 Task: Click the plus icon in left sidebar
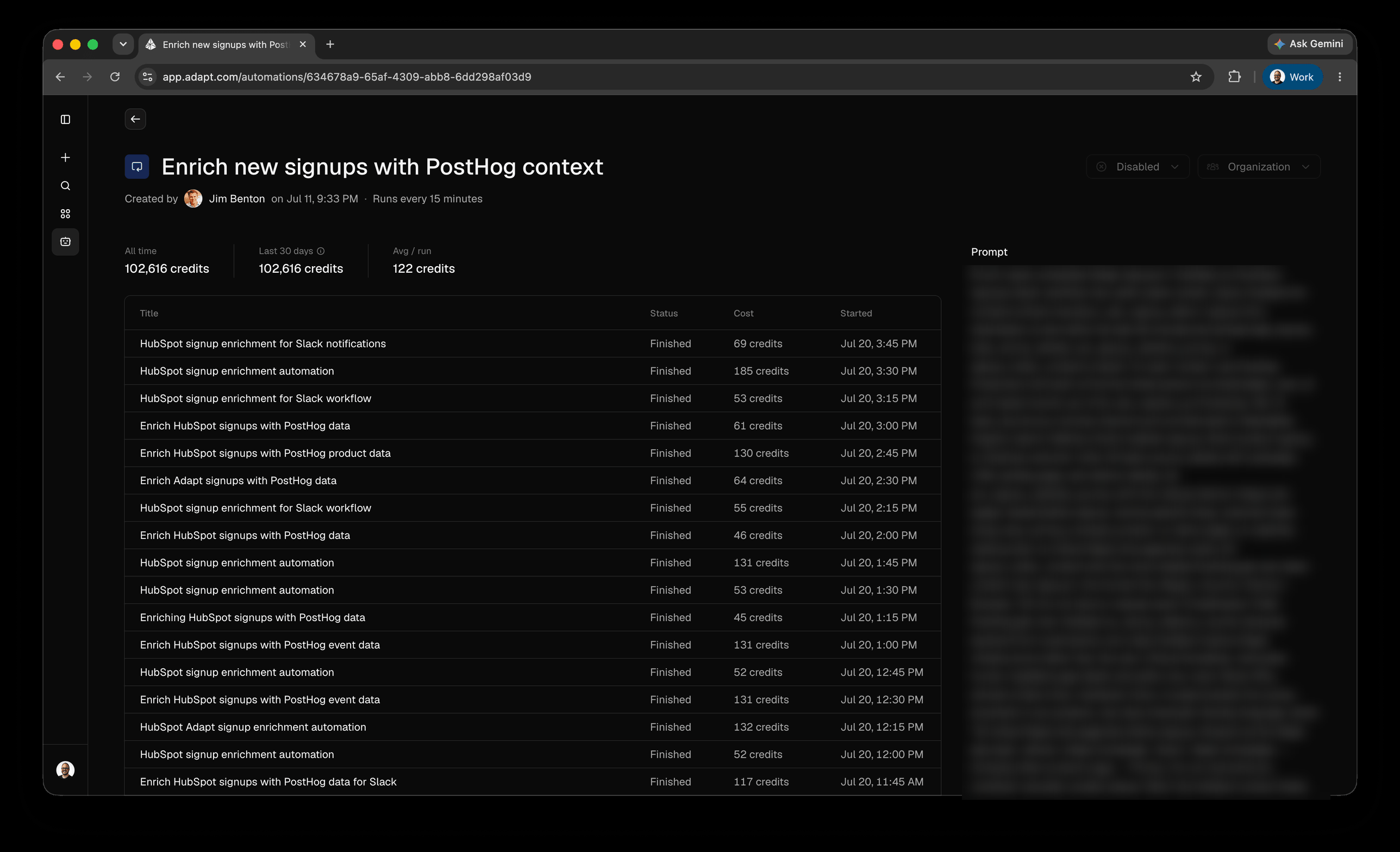[65, 158]
